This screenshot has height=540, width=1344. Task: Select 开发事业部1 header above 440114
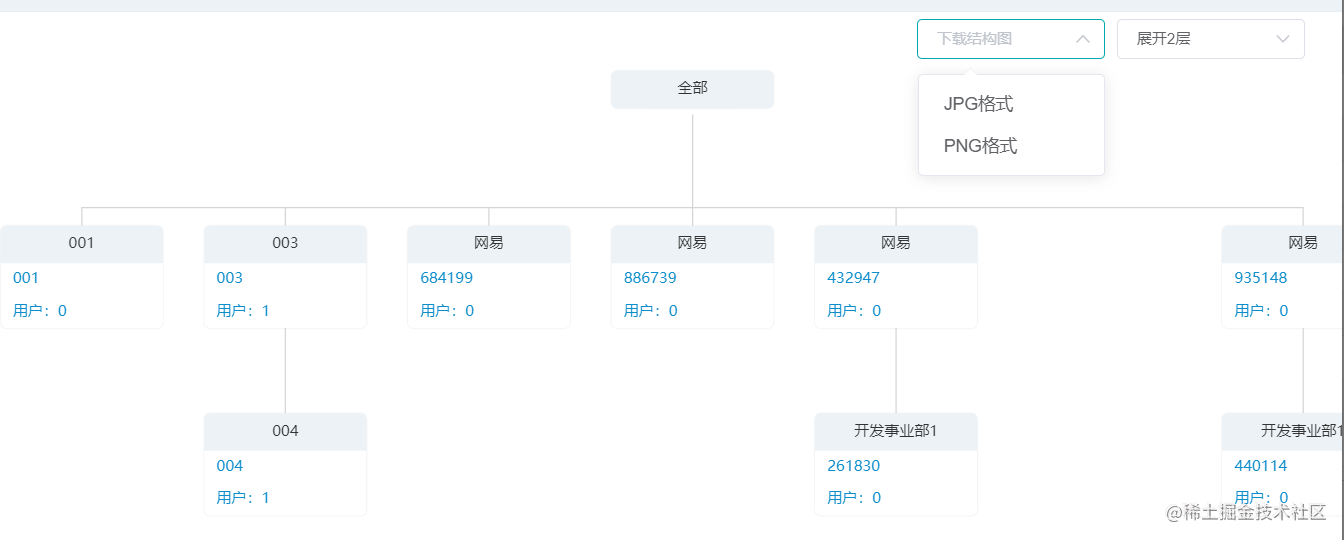[1283, 431]
